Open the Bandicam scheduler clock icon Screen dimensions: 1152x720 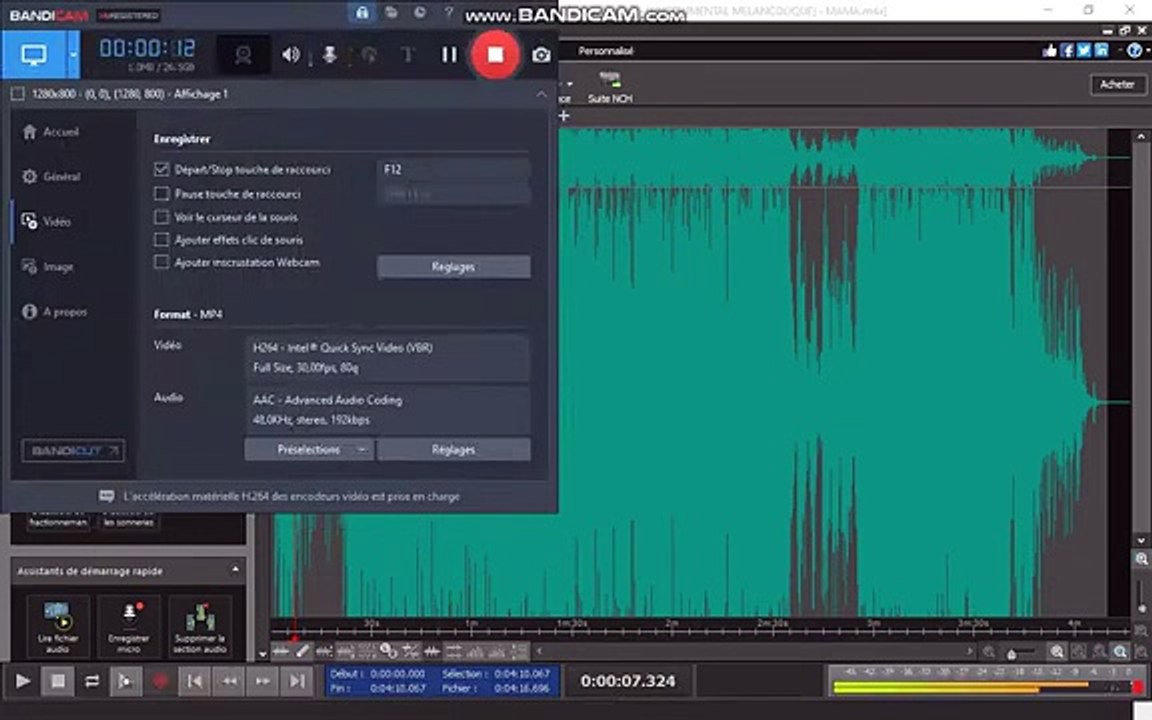click(420, 12)
